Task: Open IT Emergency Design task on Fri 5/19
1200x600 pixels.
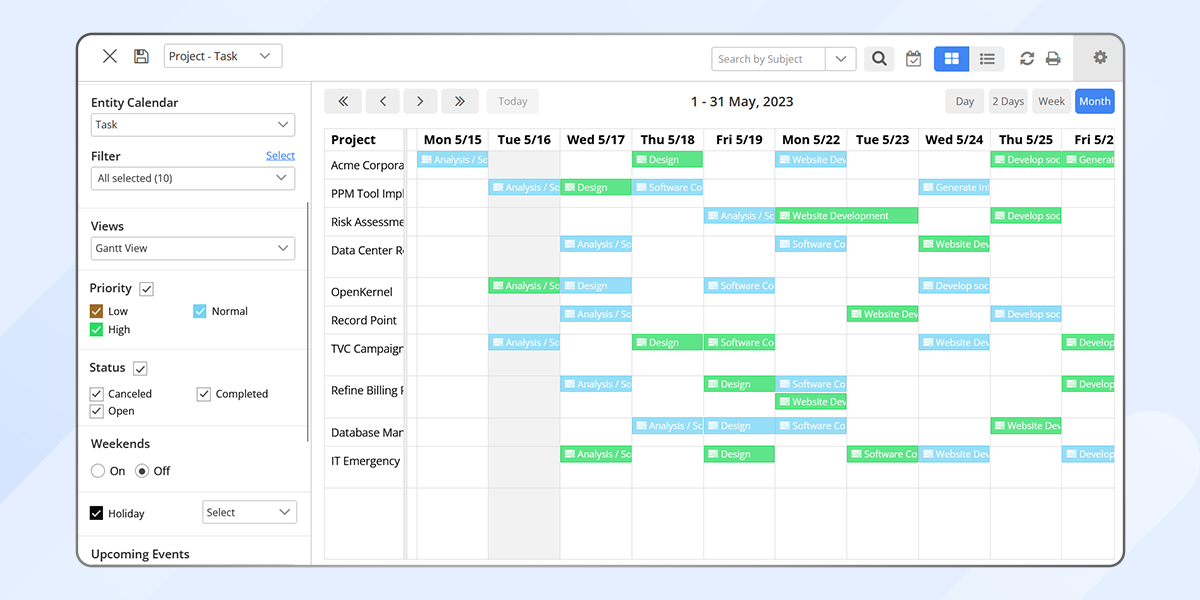Action: tap(739, 454)
